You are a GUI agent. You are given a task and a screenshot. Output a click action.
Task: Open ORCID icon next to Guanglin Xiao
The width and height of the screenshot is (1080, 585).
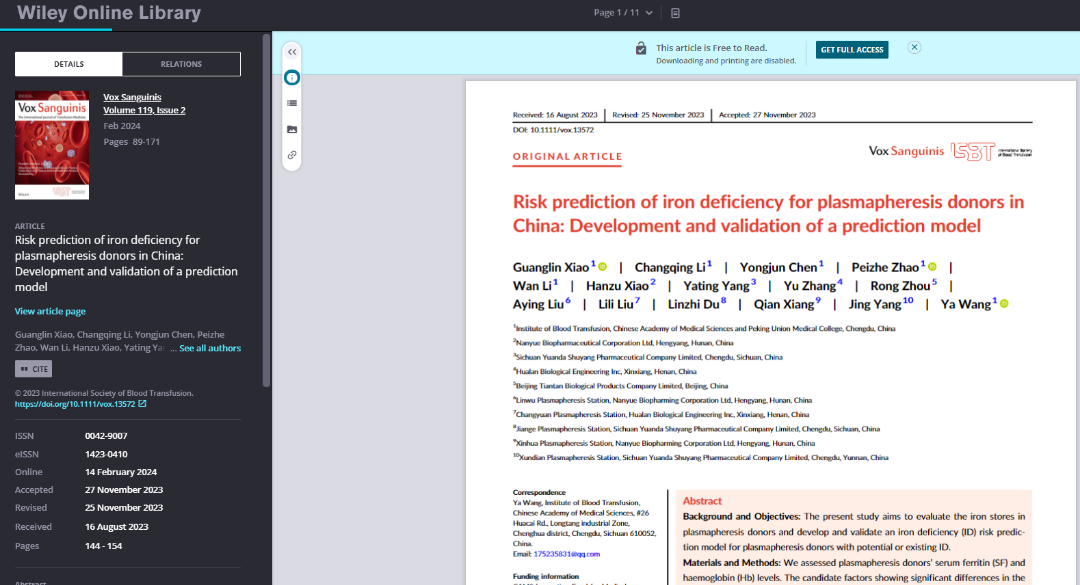click(603, 267)
